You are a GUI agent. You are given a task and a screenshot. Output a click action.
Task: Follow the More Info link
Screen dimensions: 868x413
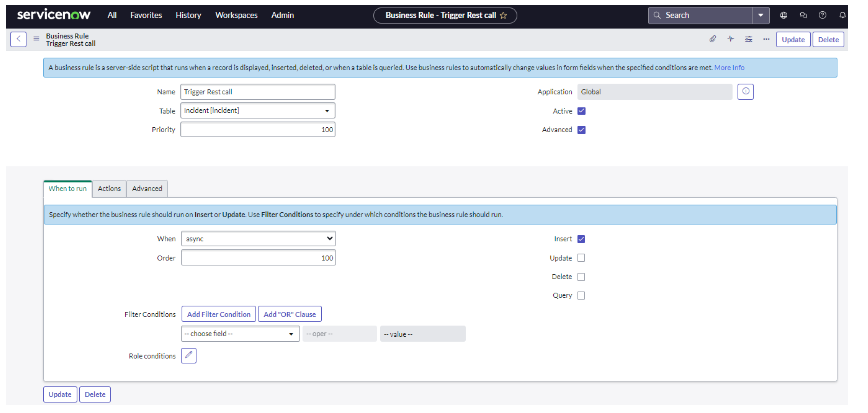click(729, 67)
